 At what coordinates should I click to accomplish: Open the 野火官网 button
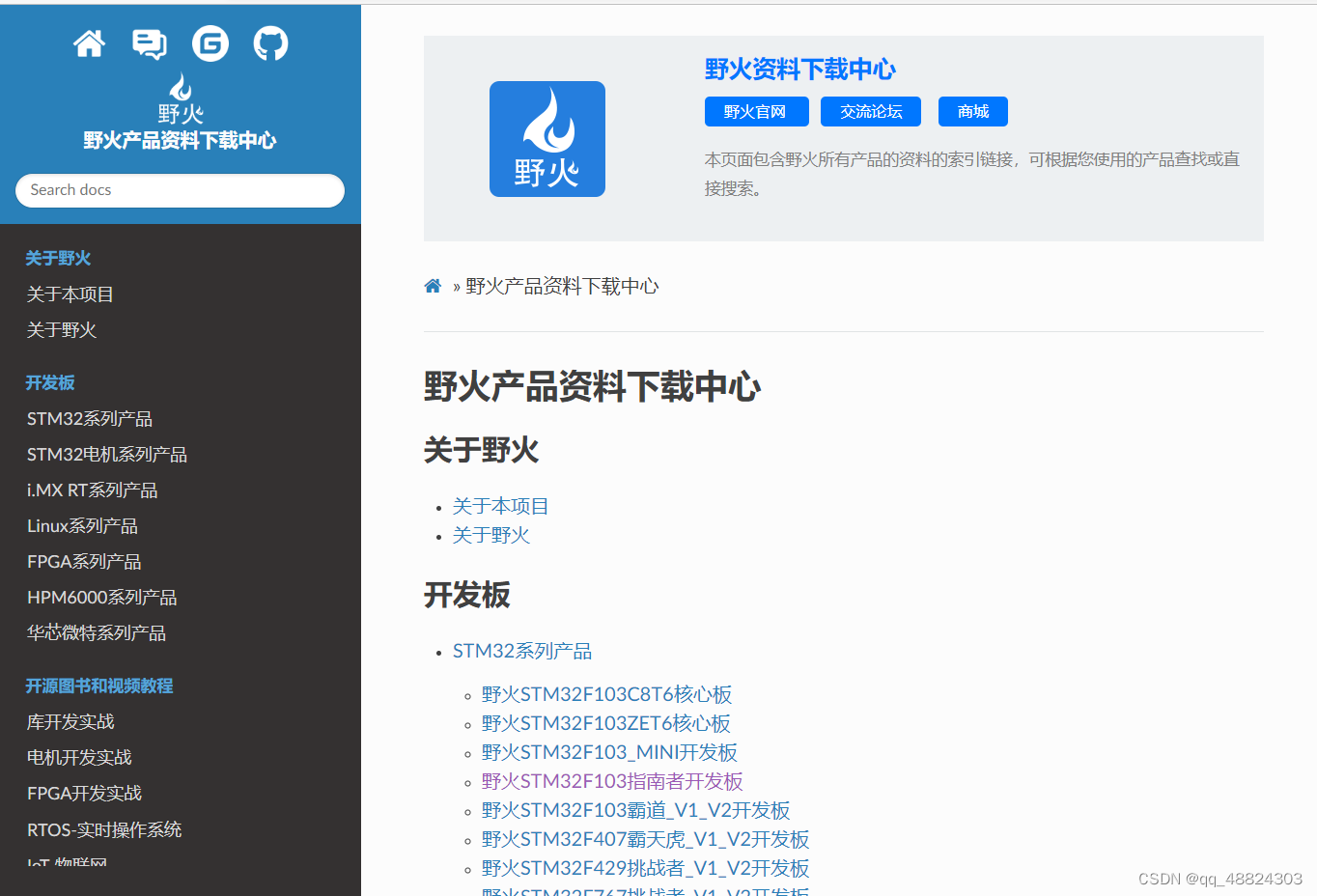755,112
